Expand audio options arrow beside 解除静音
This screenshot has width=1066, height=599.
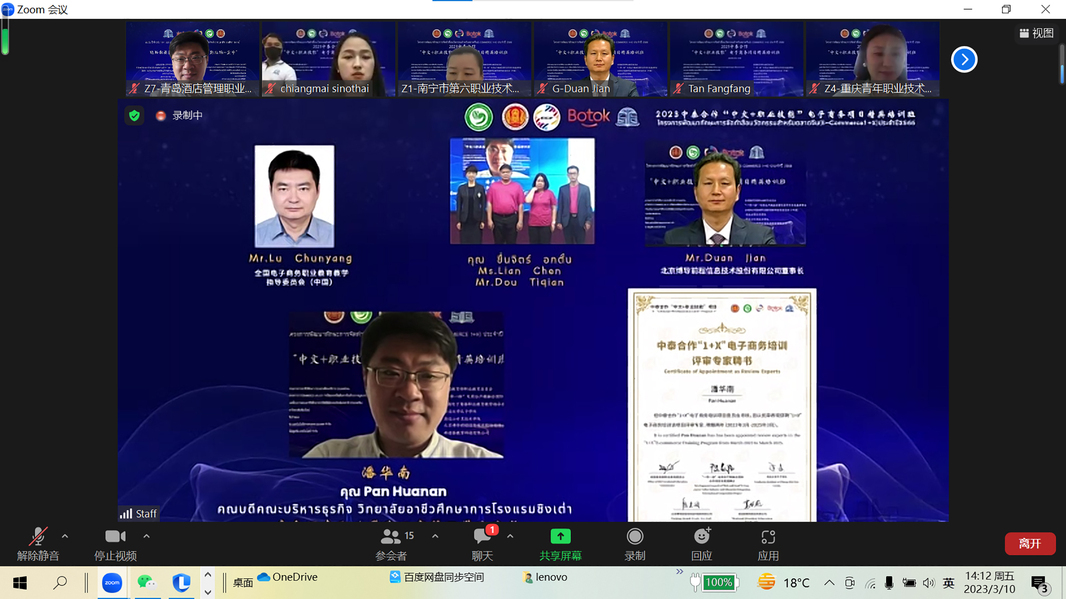point(65,537)
